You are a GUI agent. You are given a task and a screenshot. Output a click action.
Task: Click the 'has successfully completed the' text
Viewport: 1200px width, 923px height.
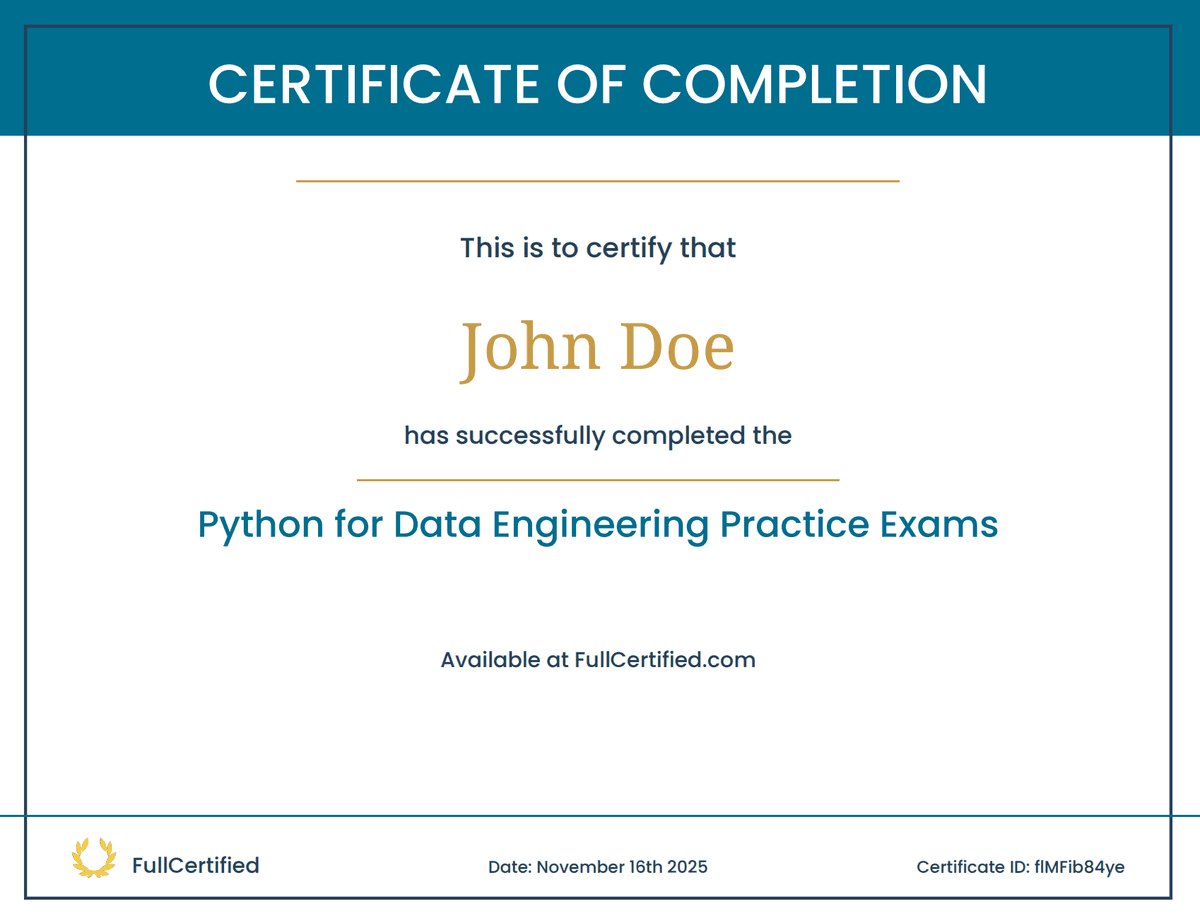pyautogui.click(x=597, y=436)
